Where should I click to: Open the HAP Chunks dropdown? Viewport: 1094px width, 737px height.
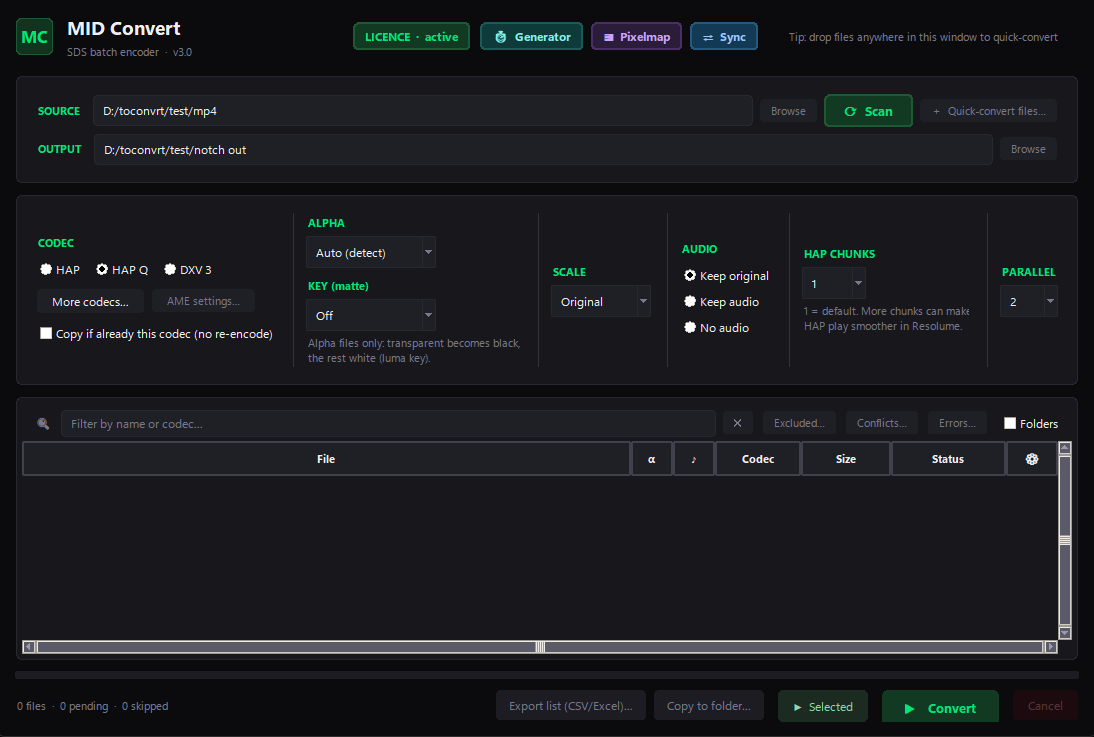(x=834, y=283)
